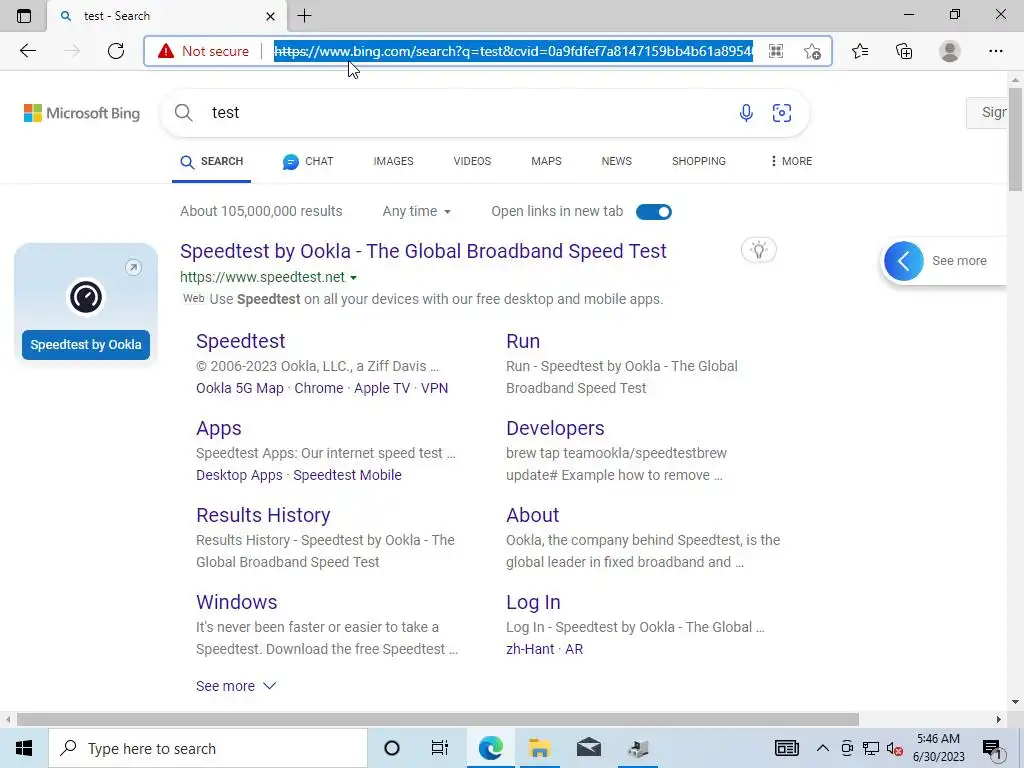Open the Favorites list icon
This screenshot has width=1024, height=768.
point(860,51)
